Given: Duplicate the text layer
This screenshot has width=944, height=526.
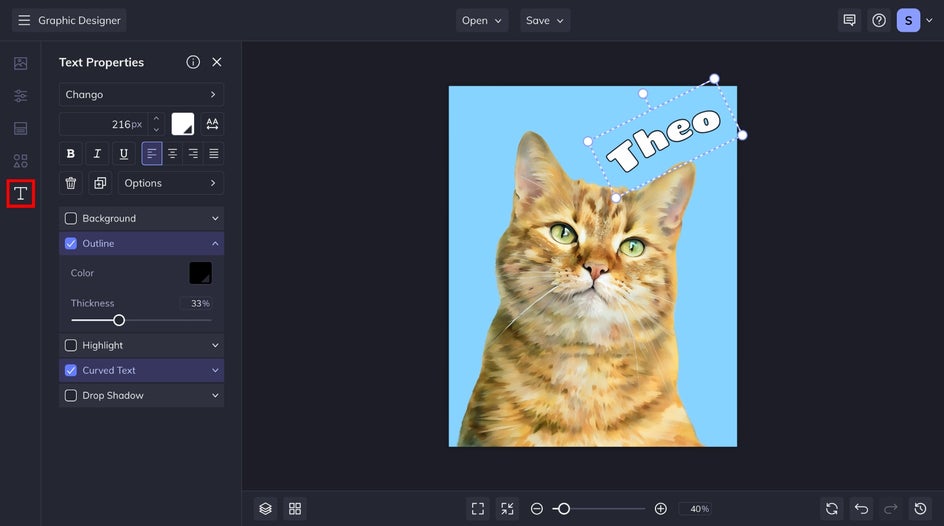Looking at the screenshot, I should [x=100, y=183].
